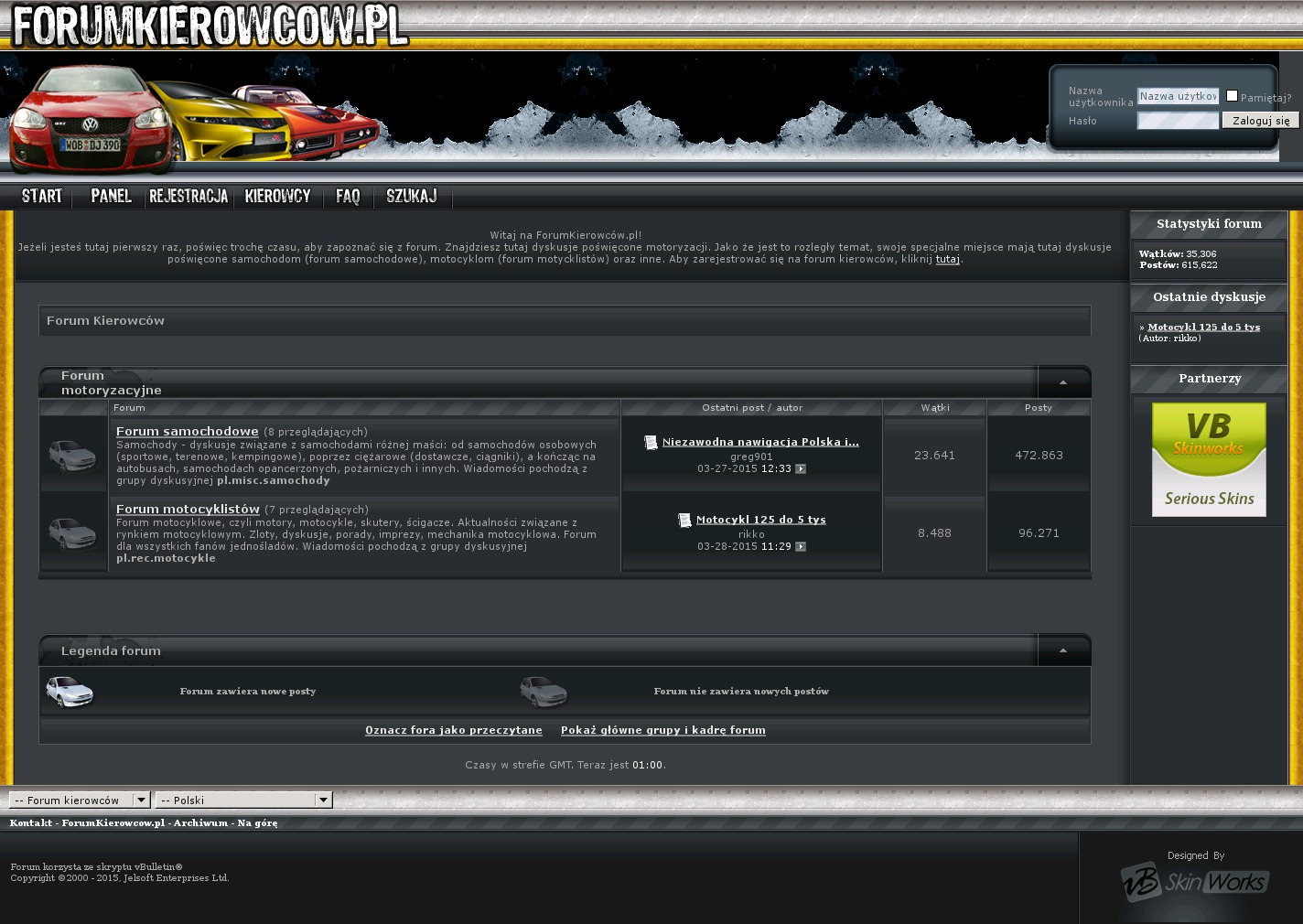
Task: Go to last post arrow next to 12:33
Action: click(801, 469)
